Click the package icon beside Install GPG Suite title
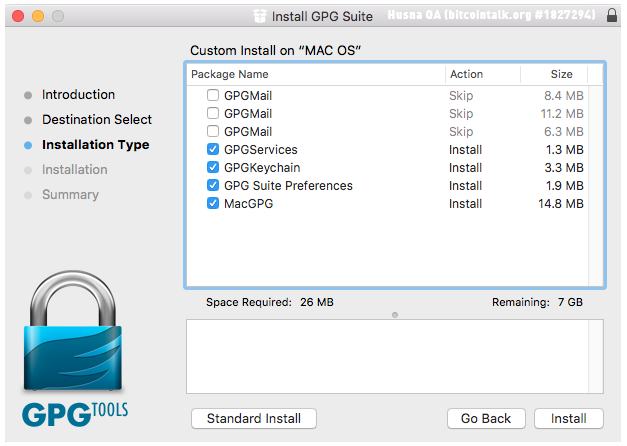The height and width of the screenshot is (446, 627). [x=260, y=16]
